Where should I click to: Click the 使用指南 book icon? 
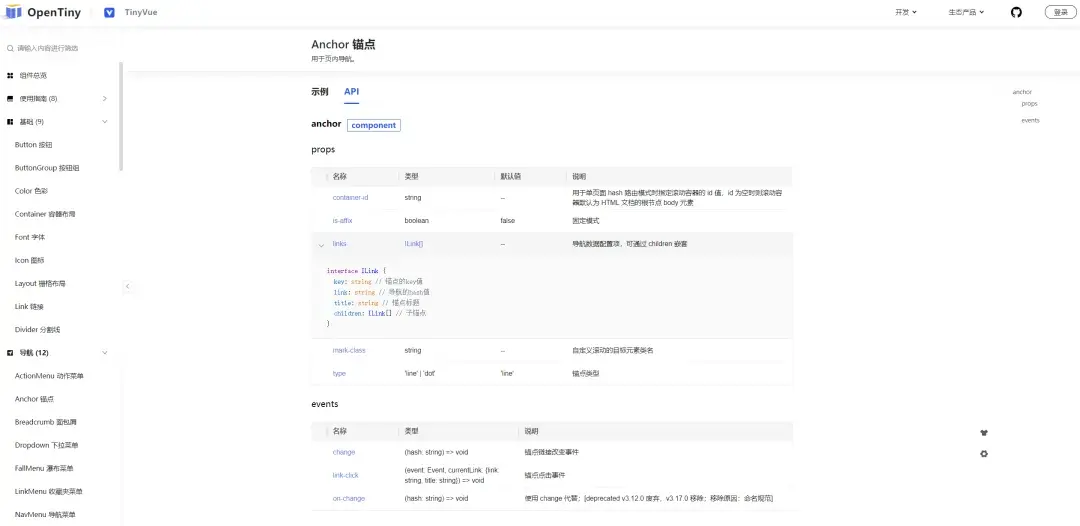point(10,98)
